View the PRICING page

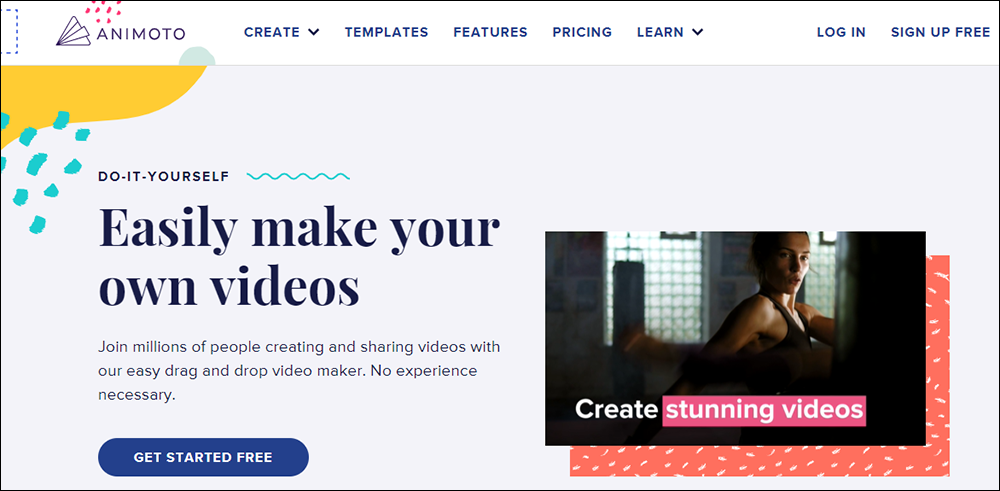[582, 32]
